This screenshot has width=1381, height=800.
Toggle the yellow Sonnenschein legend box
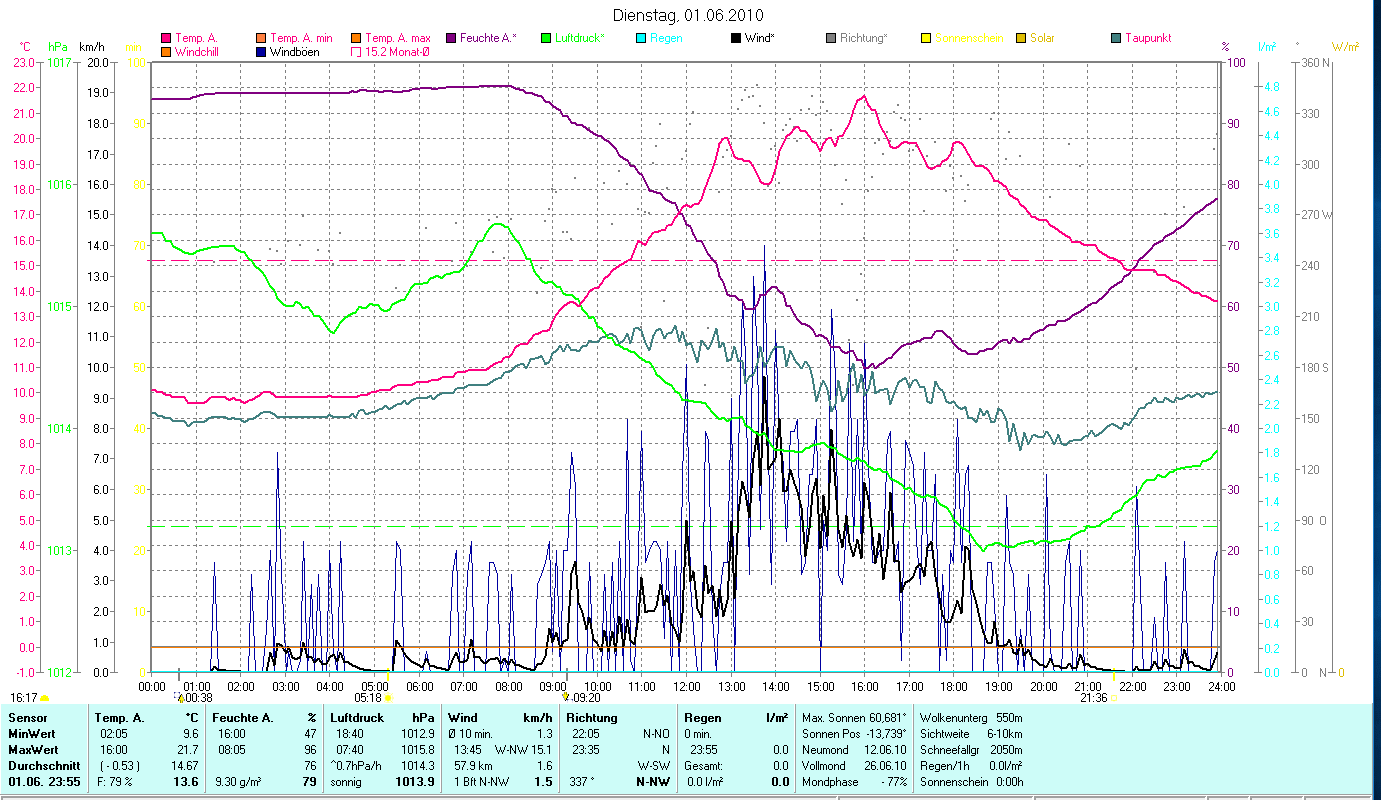(x=926, y=38)
